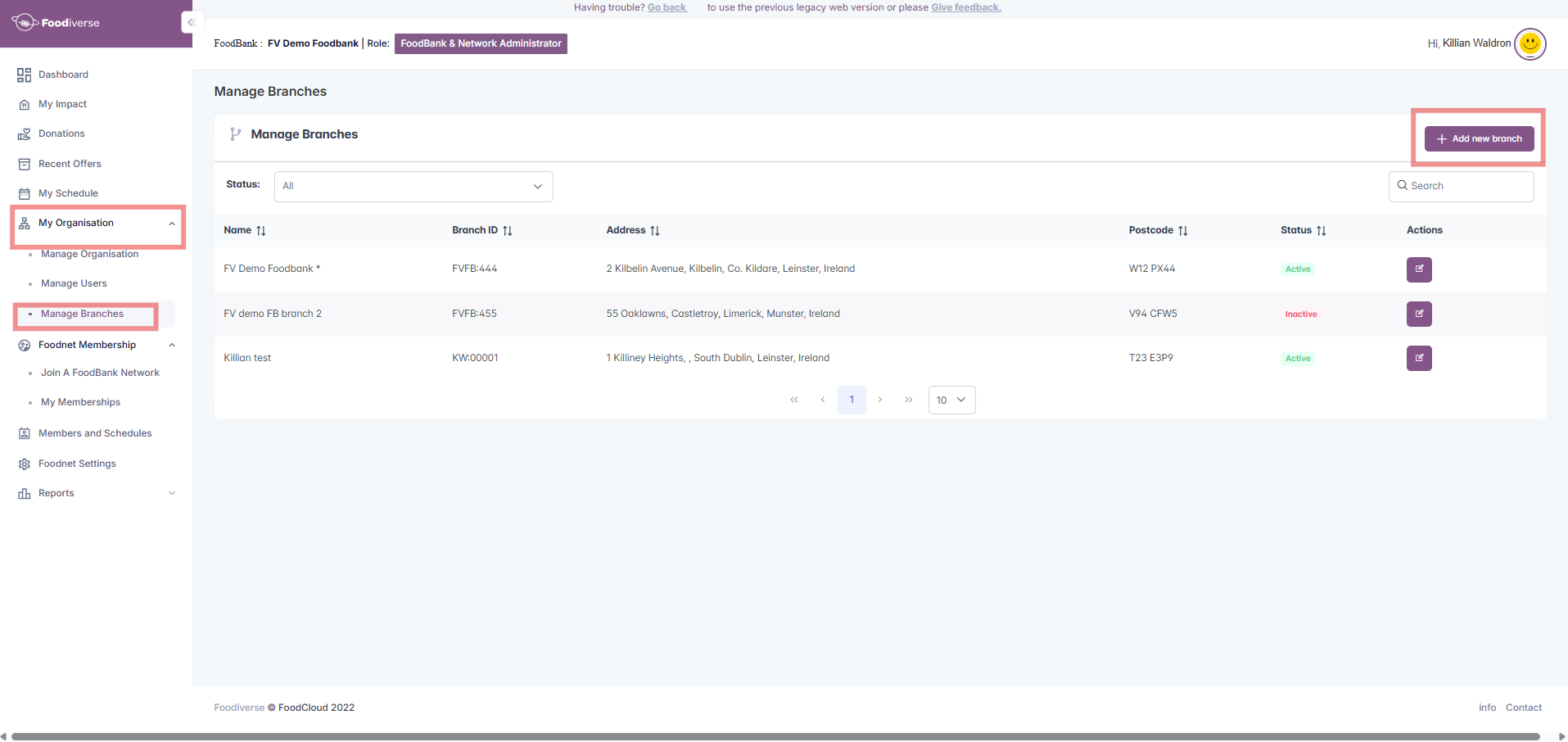Go to the next page arrow in pagination
The height and width of the screenshot is (742, 1568).
(879, 400)
